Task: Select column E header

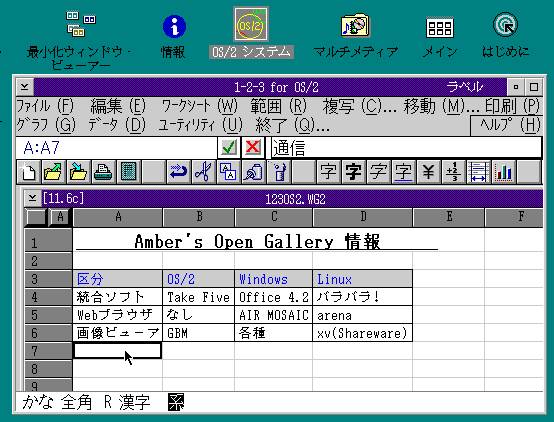Action: tap(449, 217)
